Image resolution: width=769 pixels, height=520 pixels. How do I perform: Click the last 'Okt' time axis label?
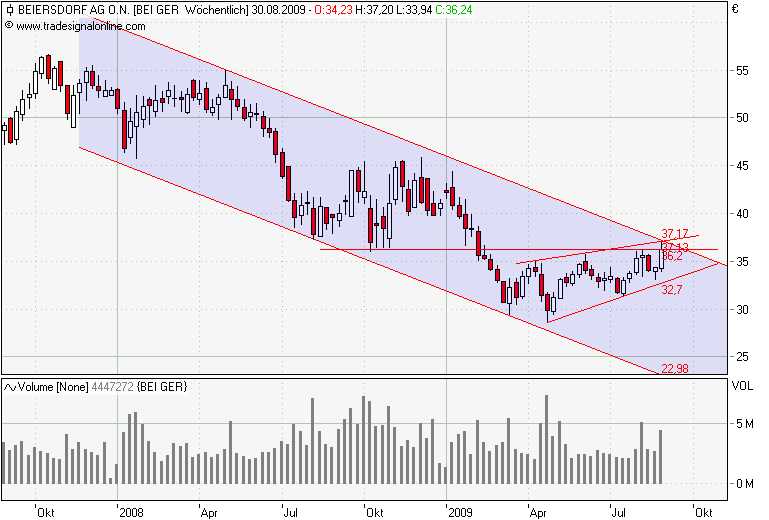tap(704, 513)
